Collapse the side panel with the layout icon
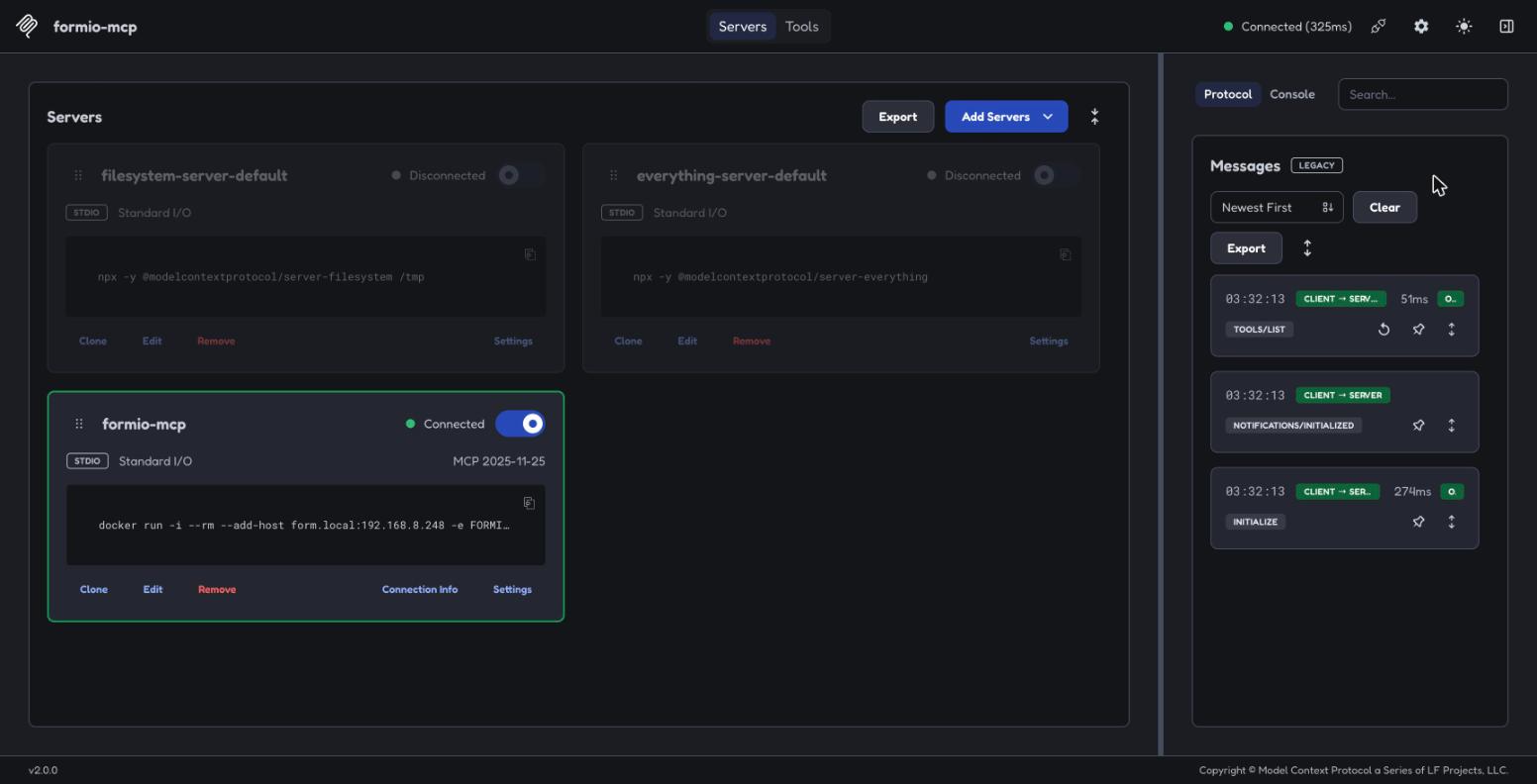1537x784 pixels. coord(1506,27)
